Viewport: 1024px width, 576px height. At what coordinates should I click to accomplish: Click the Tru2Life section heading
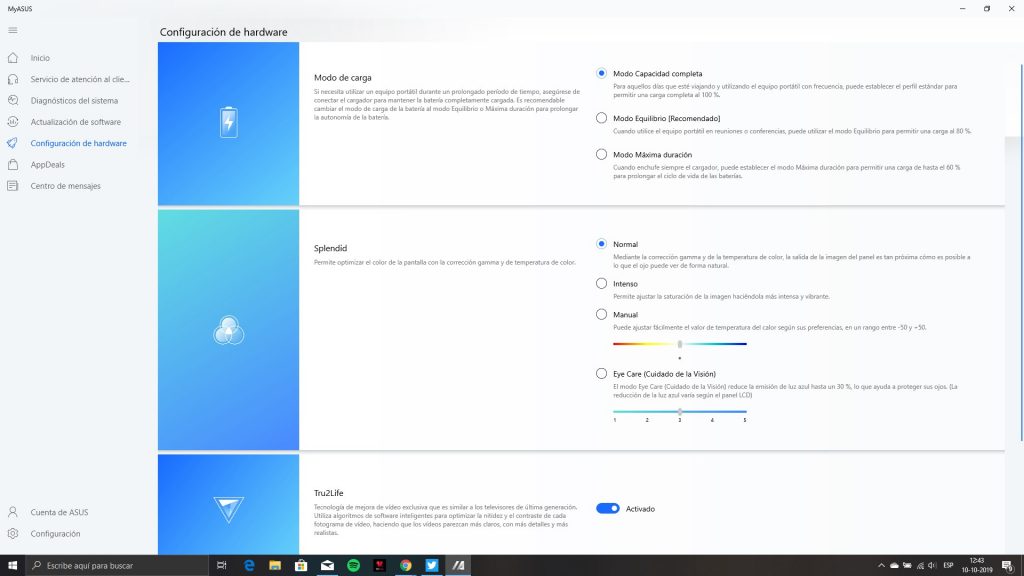(328, 493)
